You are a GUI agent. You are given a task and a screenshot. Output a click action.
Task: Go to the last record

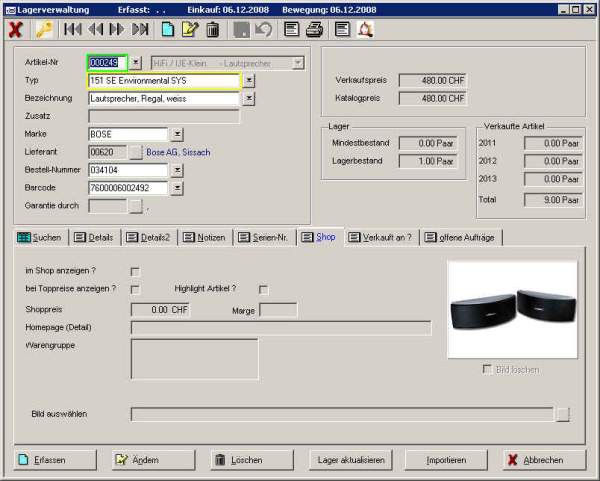[x=141, y=30]
